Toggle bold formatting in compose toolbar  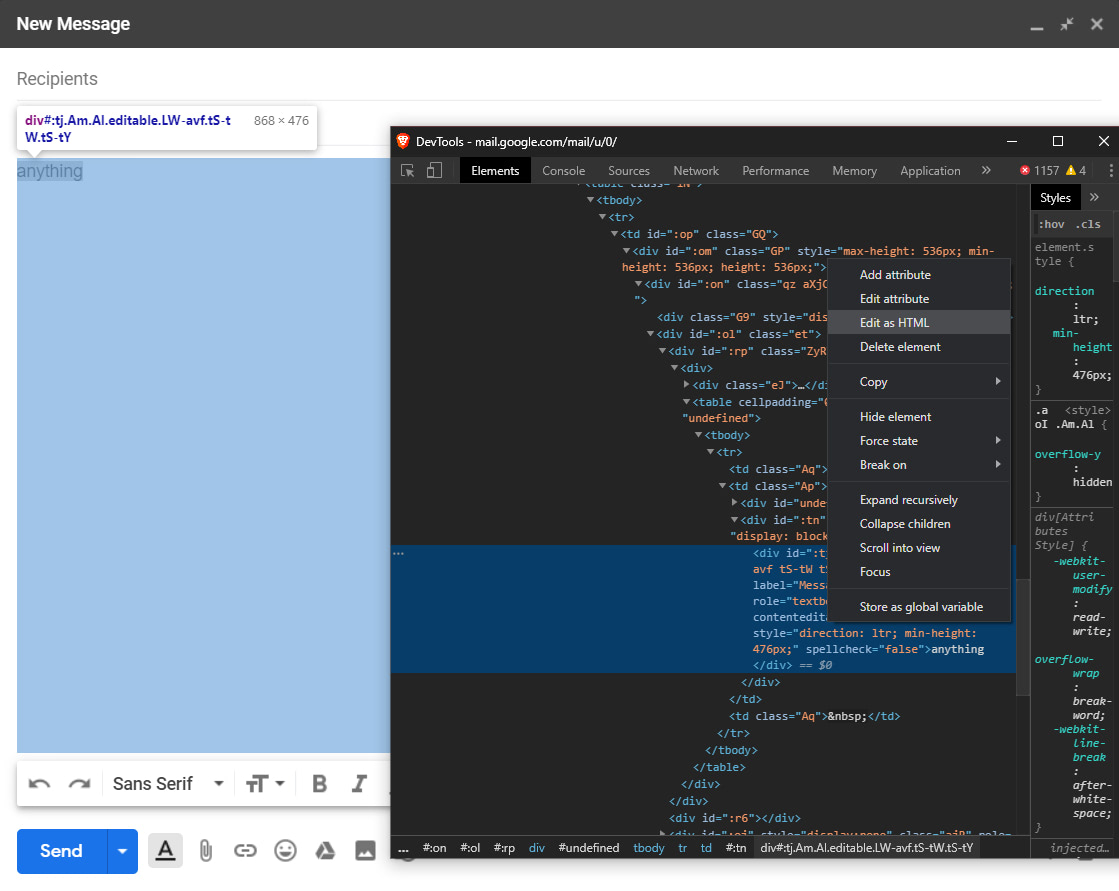point(320,784)
